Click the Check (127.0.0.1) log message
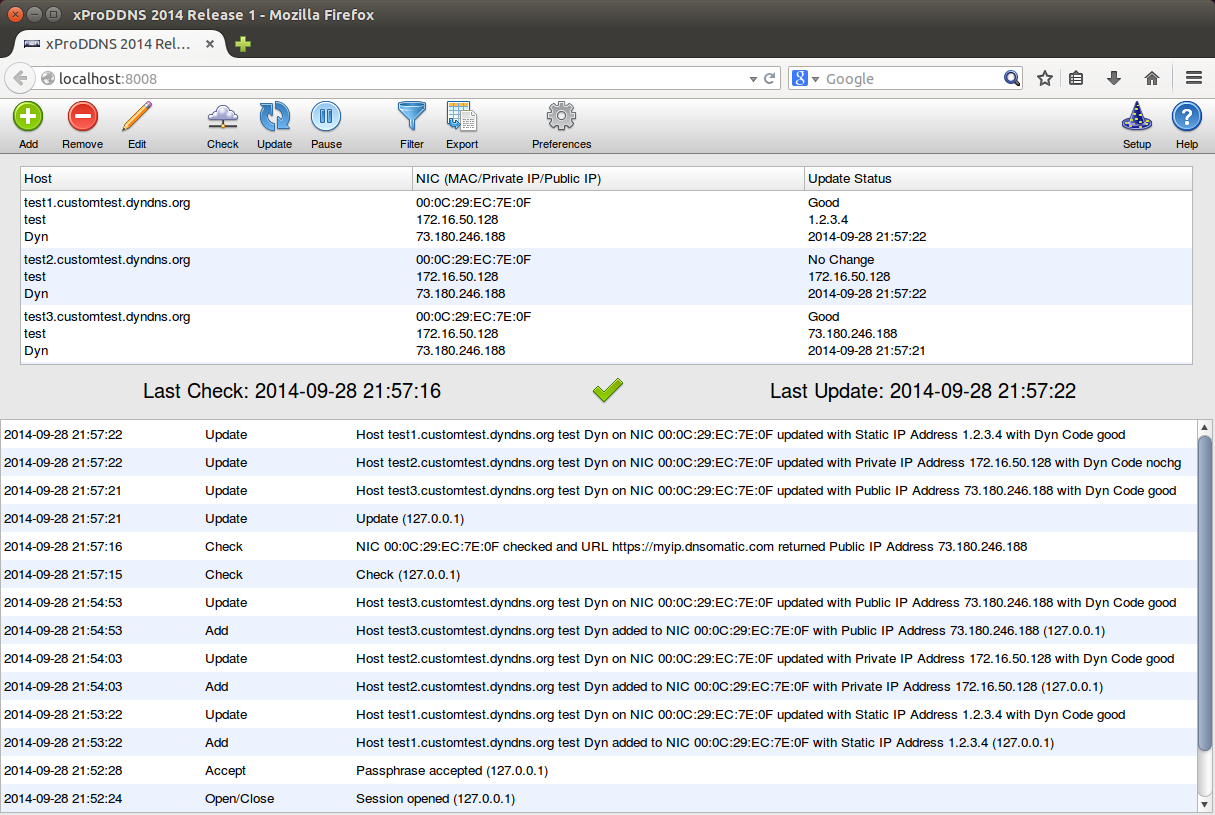Viewport: 1215px width, 815px height. [x=408, y=574]
